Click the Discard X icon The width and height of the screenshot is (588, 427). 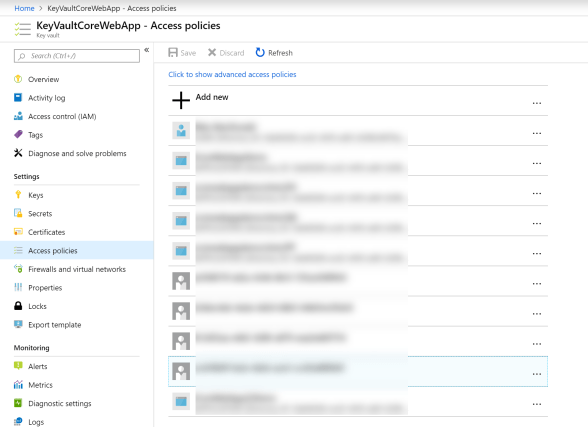click(x=212, y=52)
